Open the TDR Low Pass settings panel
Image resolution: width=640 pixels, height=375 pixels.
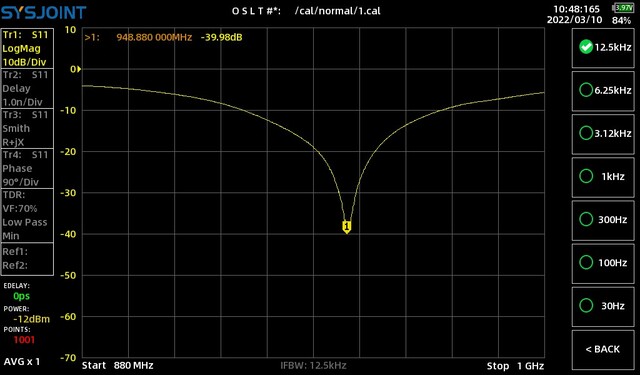tap(27, 215)
